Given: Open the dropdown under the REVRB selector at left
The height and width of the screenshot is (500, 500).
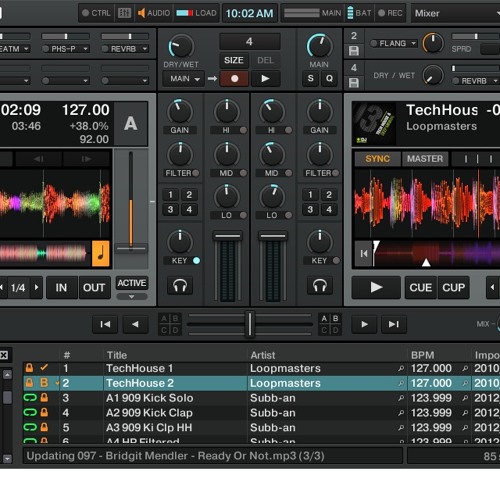Looking at the screenshot, I should pyautogui.click(x=145, y=81).
